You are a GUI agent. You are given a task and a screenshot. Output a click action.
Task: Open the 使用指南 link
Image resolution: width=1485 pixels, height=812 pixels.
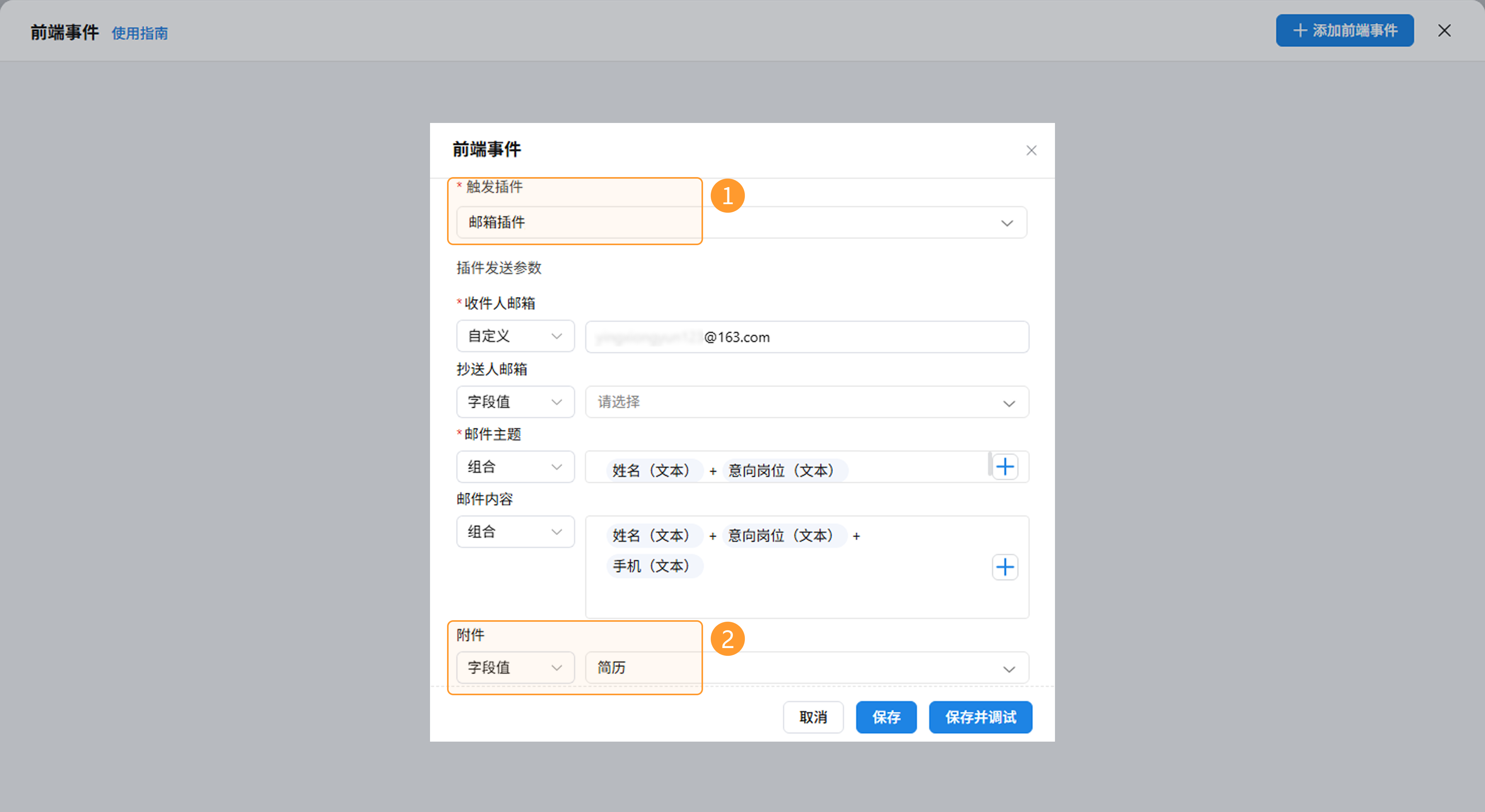[x=140, y=33]
